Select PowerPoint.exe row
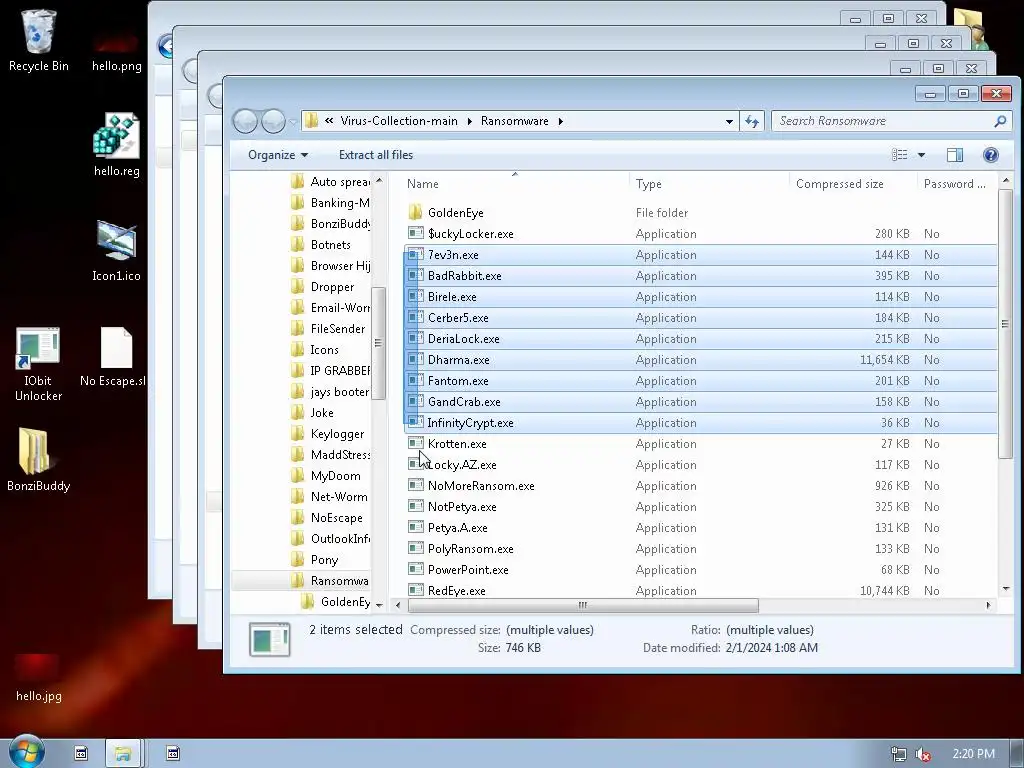This screenshot has width=1024, height=768. click(700, 569)
